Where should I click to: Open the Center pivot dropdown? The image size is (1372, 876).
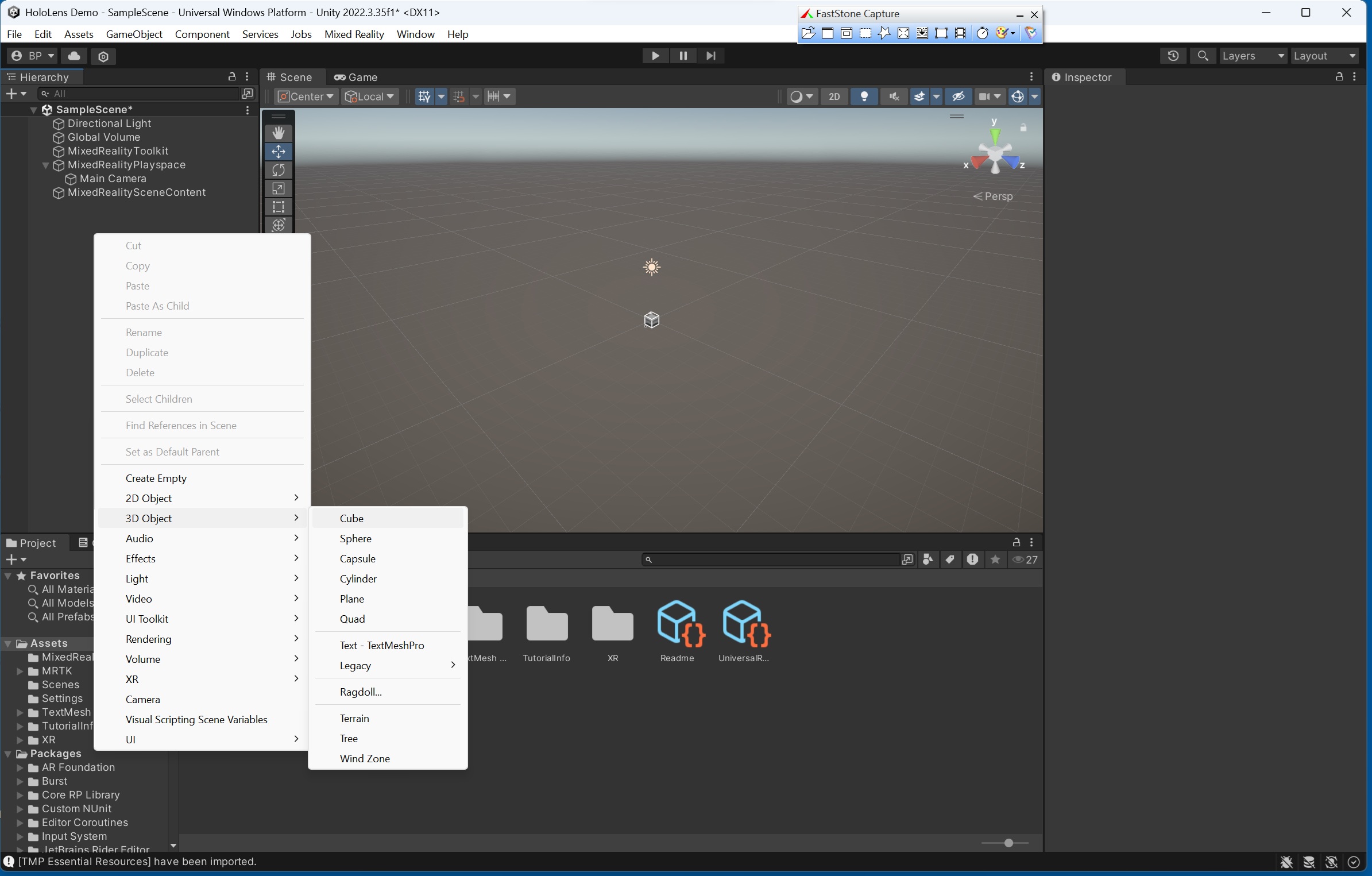coord(305,97)
